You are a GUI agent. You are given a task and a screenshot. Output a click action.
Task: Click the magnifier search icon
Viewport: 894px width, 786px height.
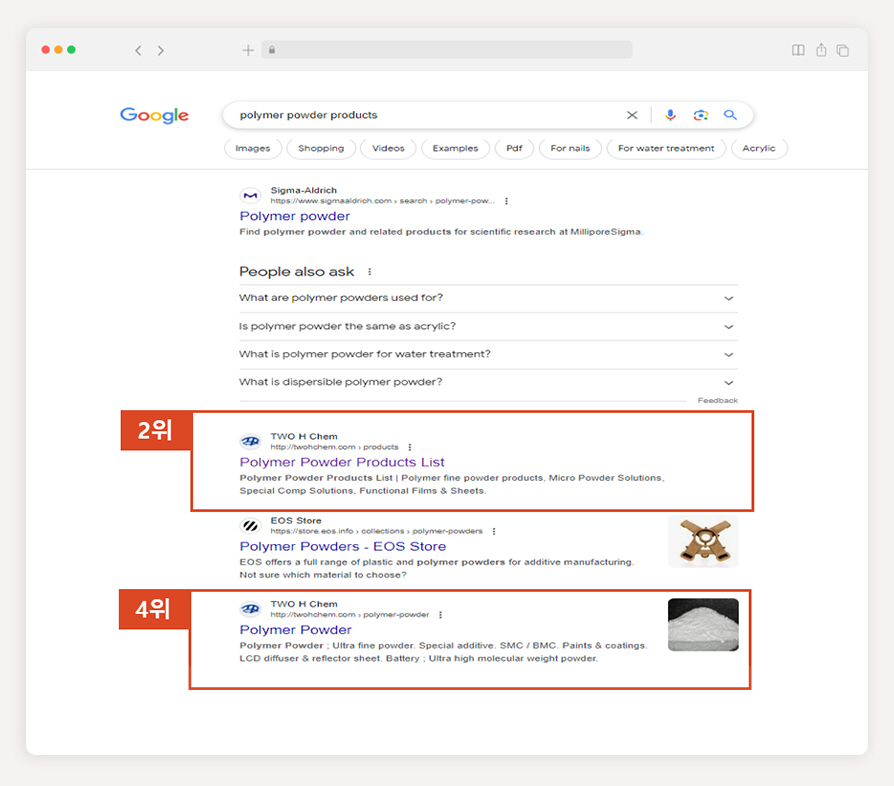(x=730, y=115)
